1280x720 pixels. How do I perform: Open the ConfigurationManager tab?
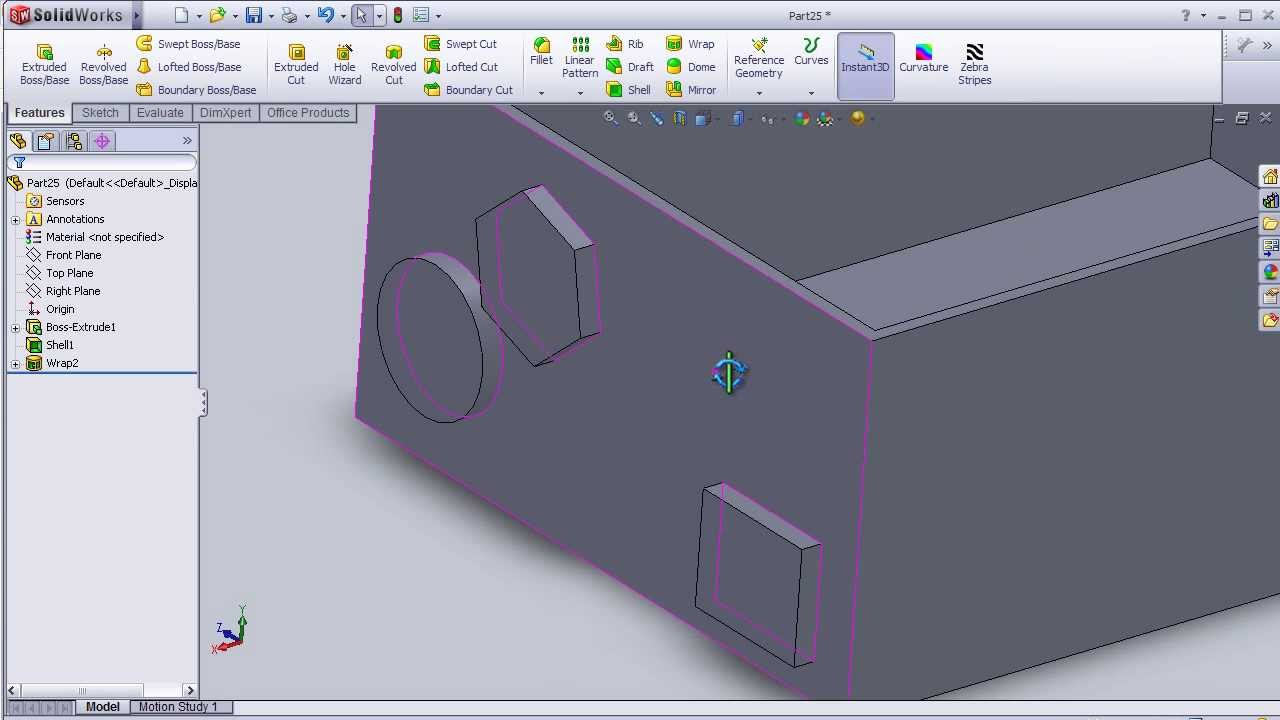(74, 141)
